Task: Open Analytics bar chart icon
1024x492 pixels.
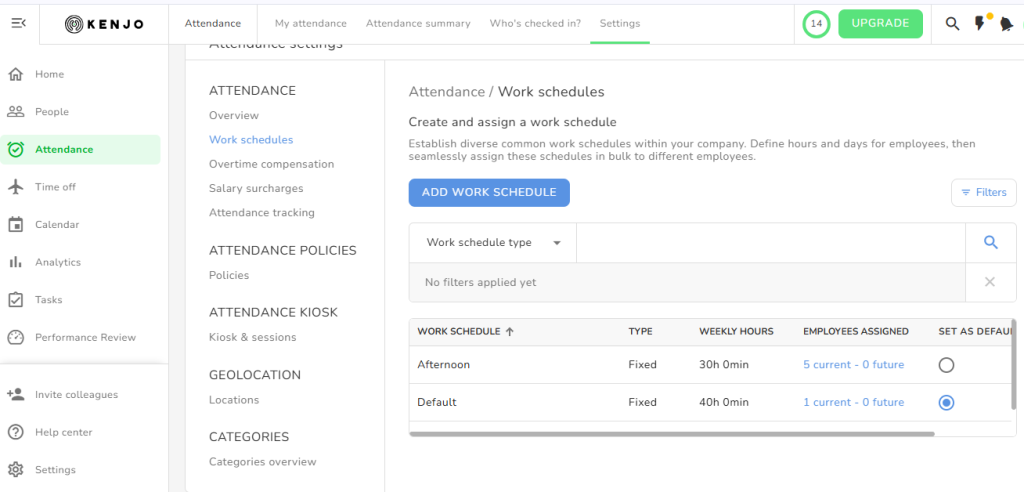Action: click(x=16, y=262)
